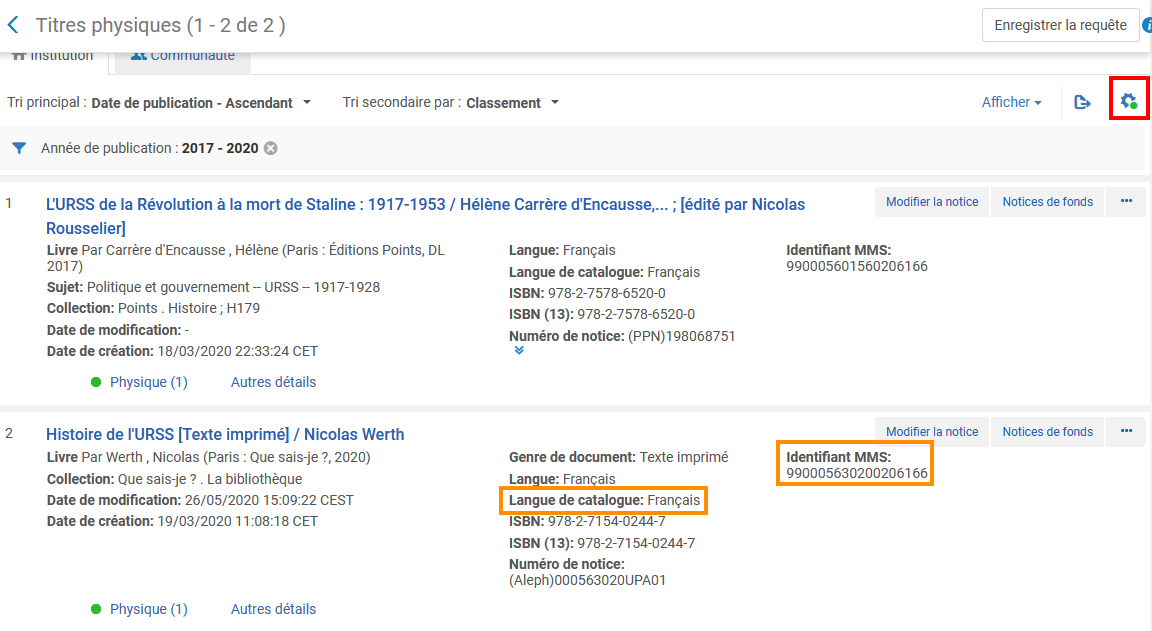The height and width of the screenshot is (631, 1152).
Task: Expand more fields with the double chevron in record 1
Action: point(518,351)
